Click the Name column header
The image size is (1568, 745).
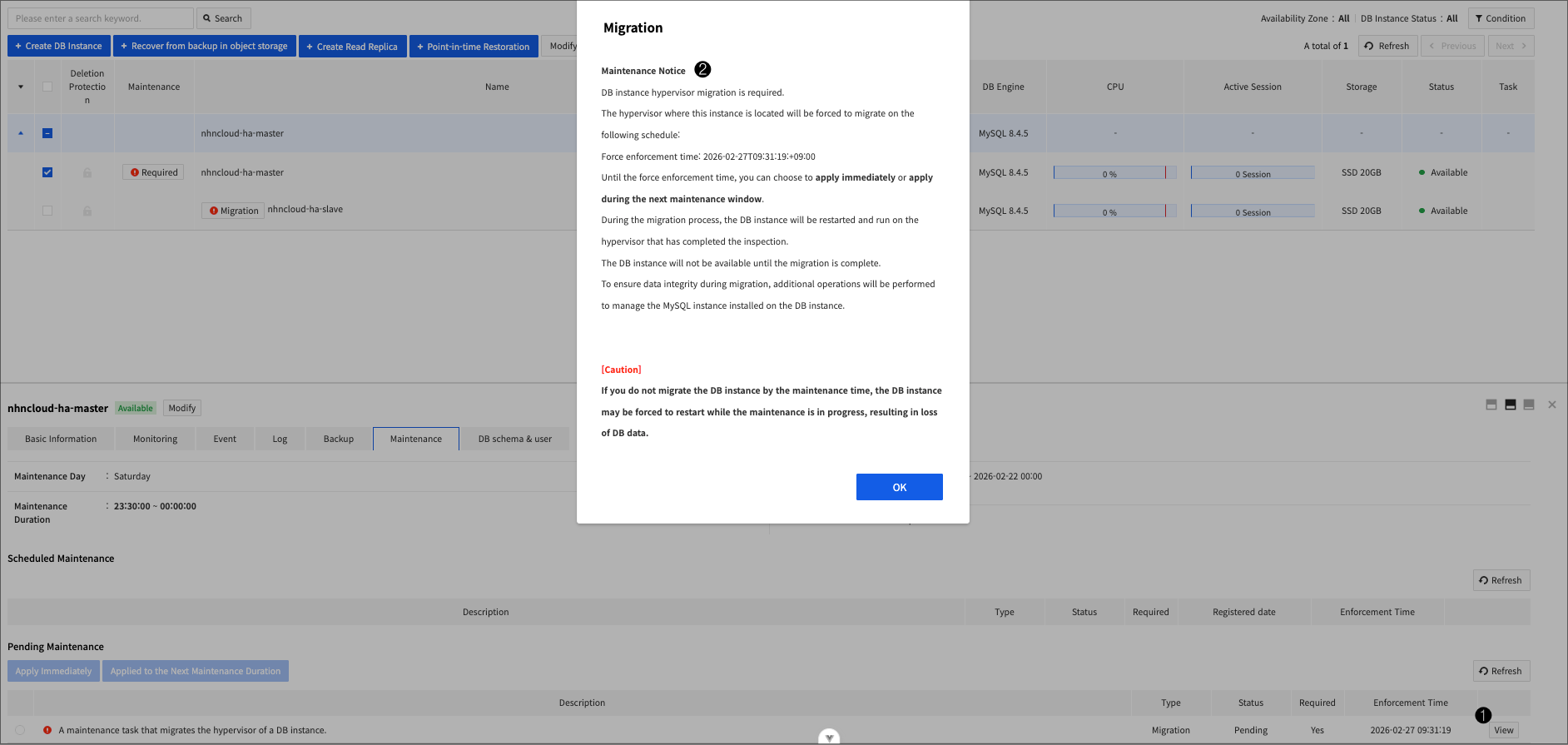pyautogui.click(x=497, y=87)
